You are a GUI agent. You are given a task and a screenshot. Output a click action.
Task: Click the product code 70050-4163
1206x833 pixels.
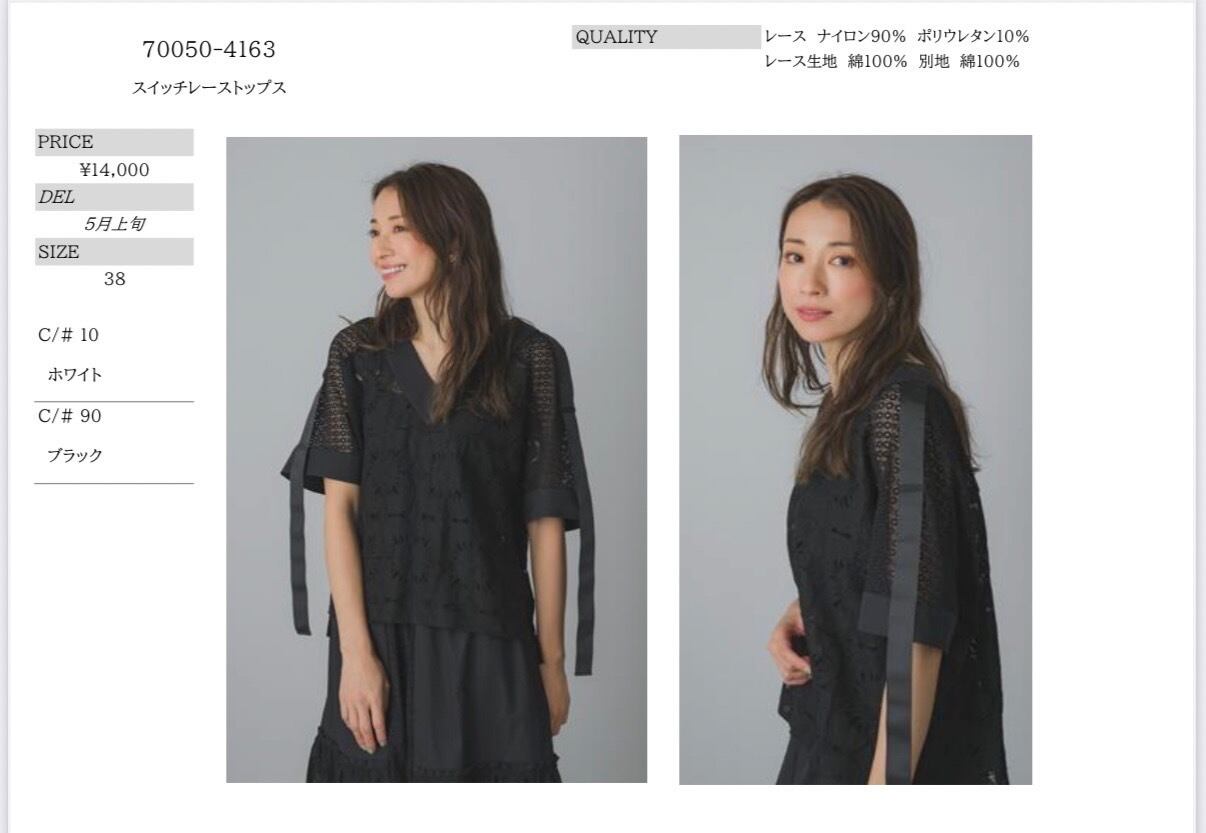[x=209, y=49]
